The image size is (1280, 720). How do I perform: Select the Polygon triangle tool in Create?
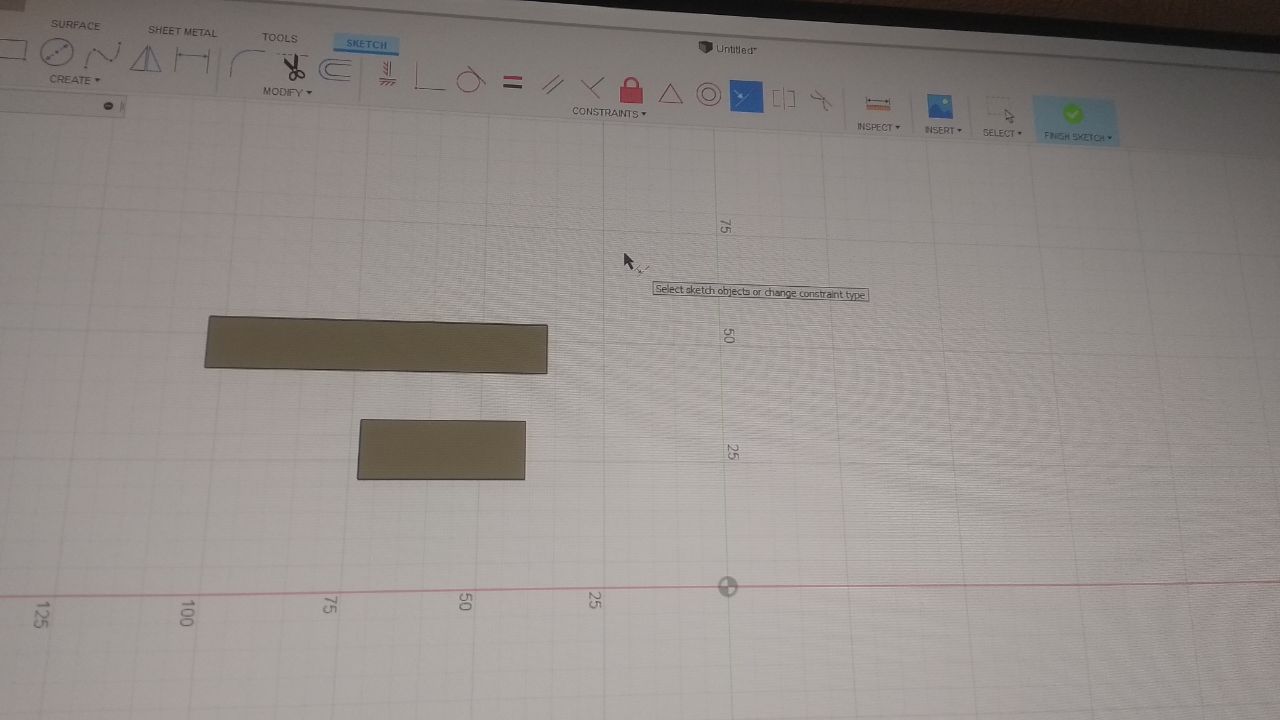146,59
